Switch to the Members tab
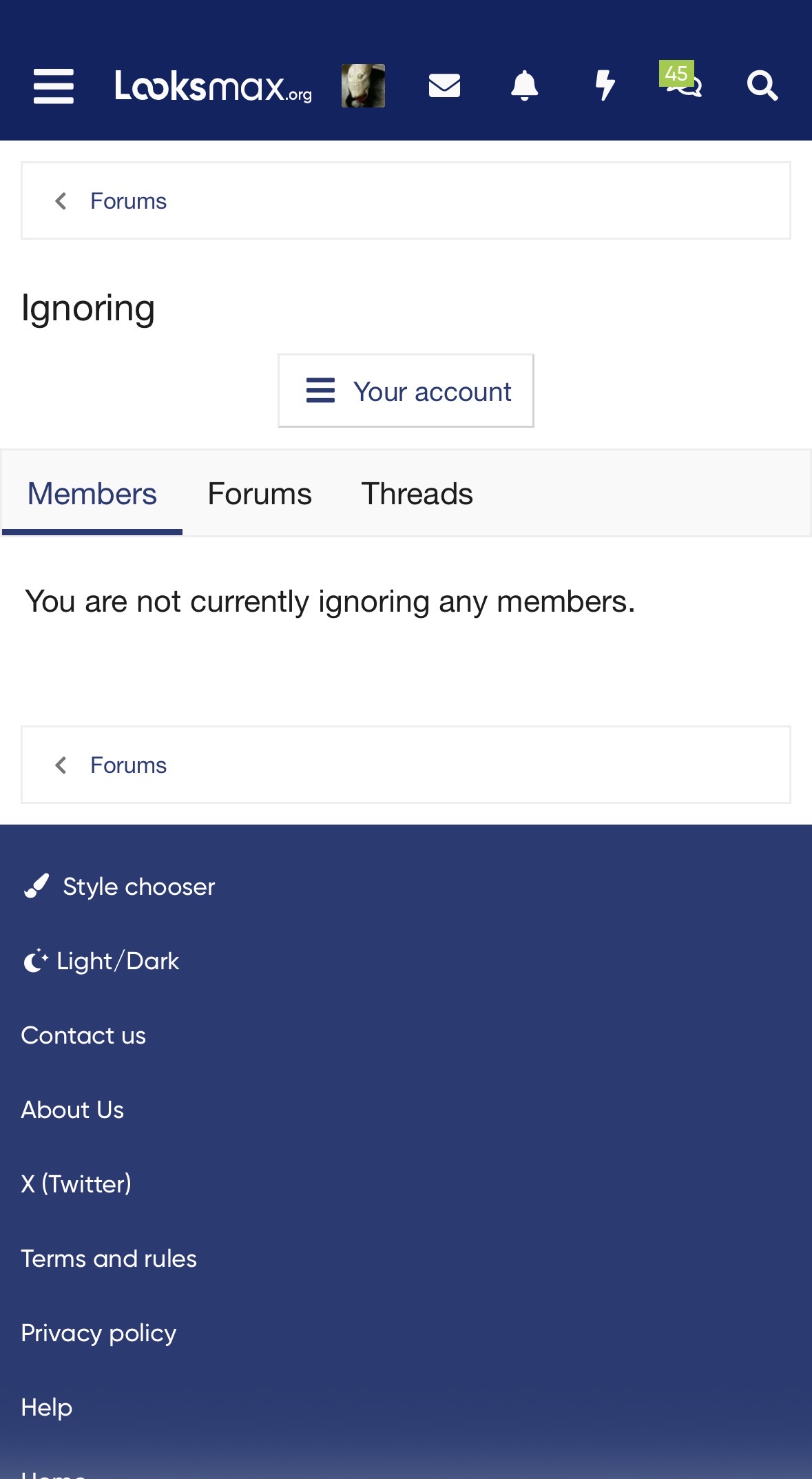 pos(92,494)
